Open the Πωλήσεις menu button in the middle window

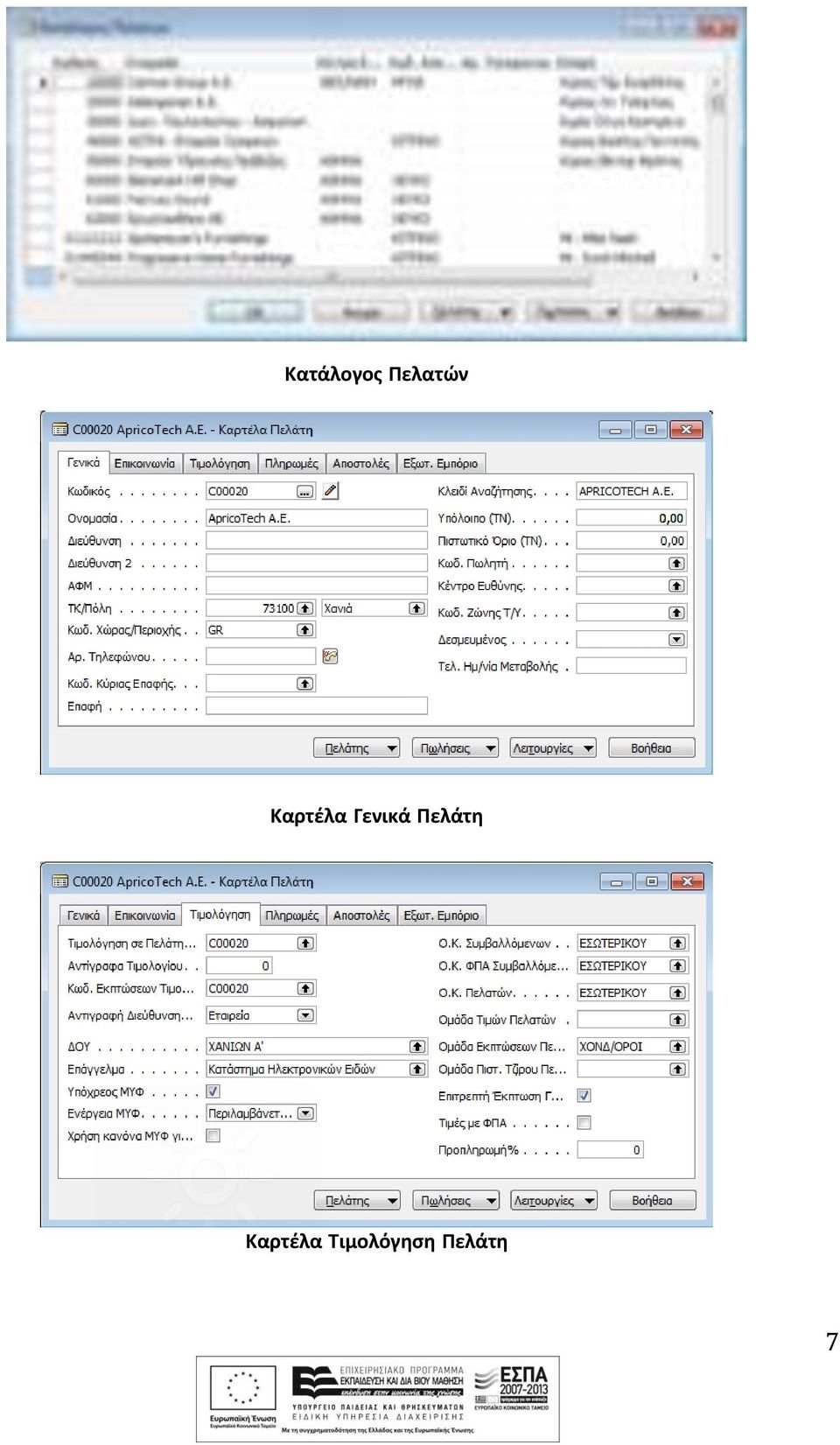point(455,748)
